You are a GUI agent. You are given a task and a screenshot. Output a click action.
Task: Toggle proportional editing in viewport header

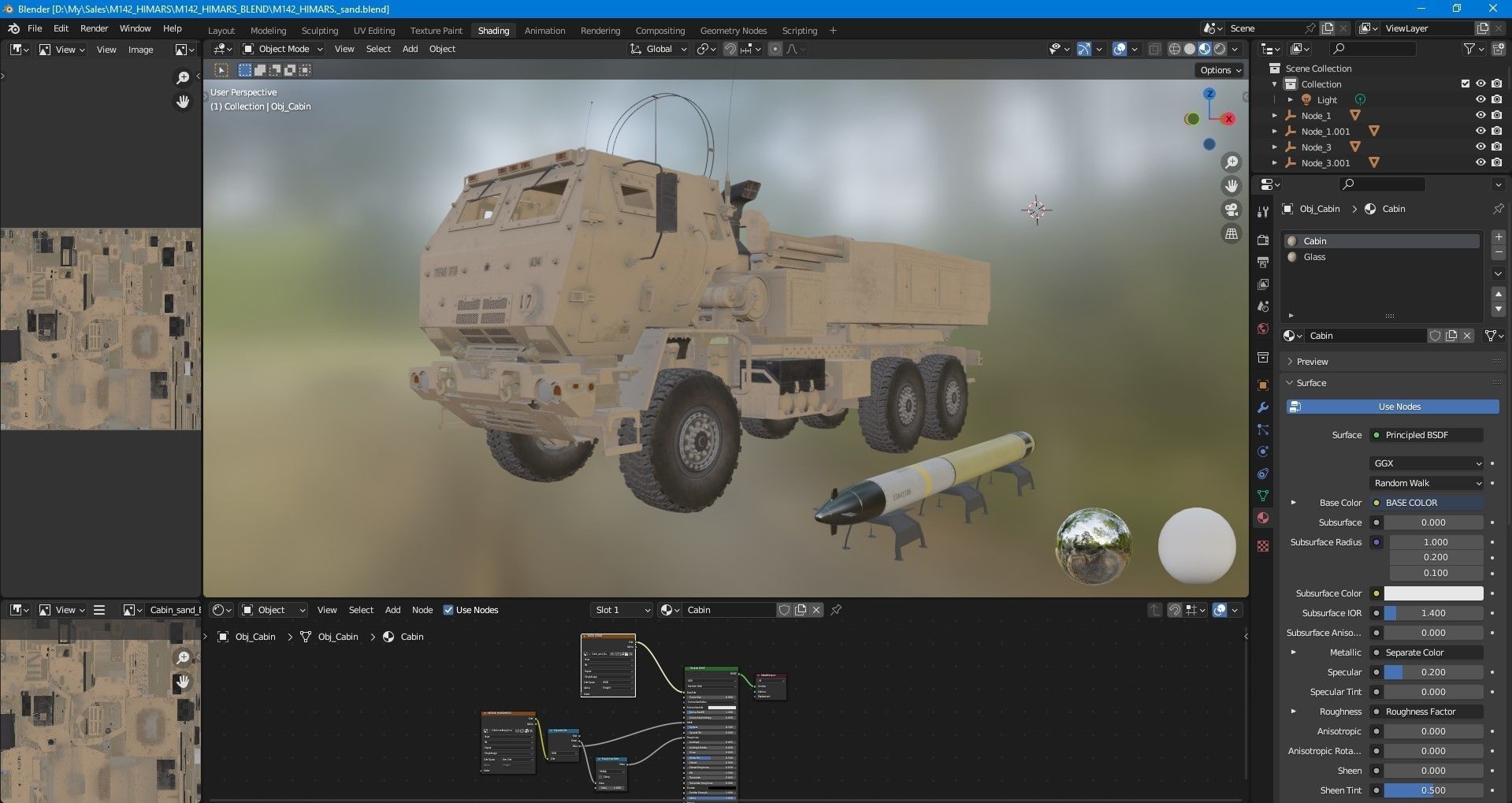[x=775, y=49]
